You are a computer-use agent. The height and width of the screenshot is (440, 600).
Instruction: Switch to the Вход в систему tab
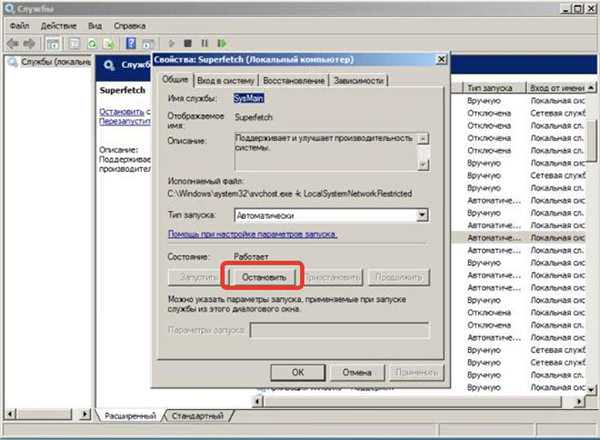click(x=226, y=81)
